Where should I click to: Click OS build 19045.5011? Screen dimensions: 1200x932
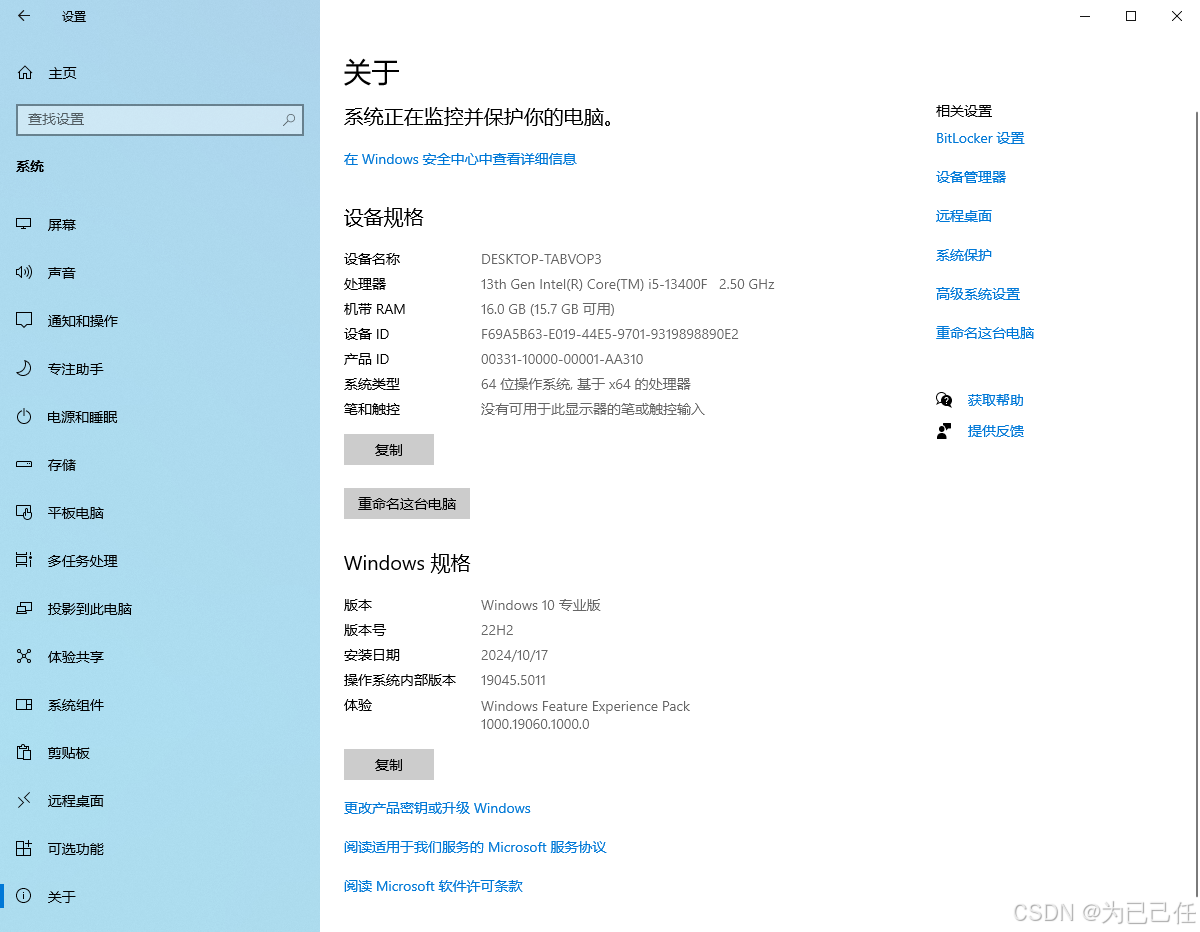513,680
